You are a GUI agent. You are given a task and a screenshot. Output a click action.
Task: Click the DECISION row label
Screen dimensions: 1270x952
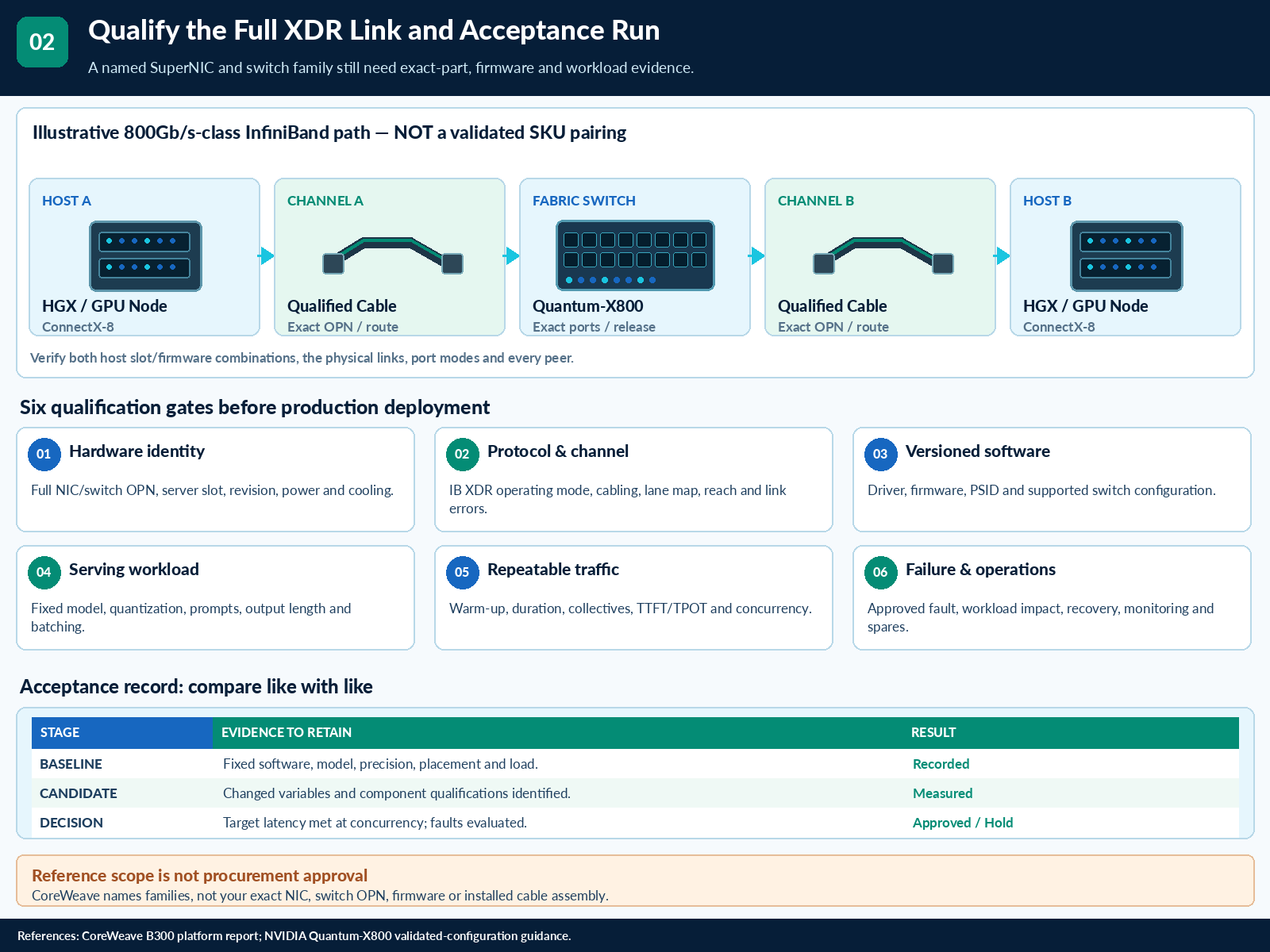coord(71,823)
